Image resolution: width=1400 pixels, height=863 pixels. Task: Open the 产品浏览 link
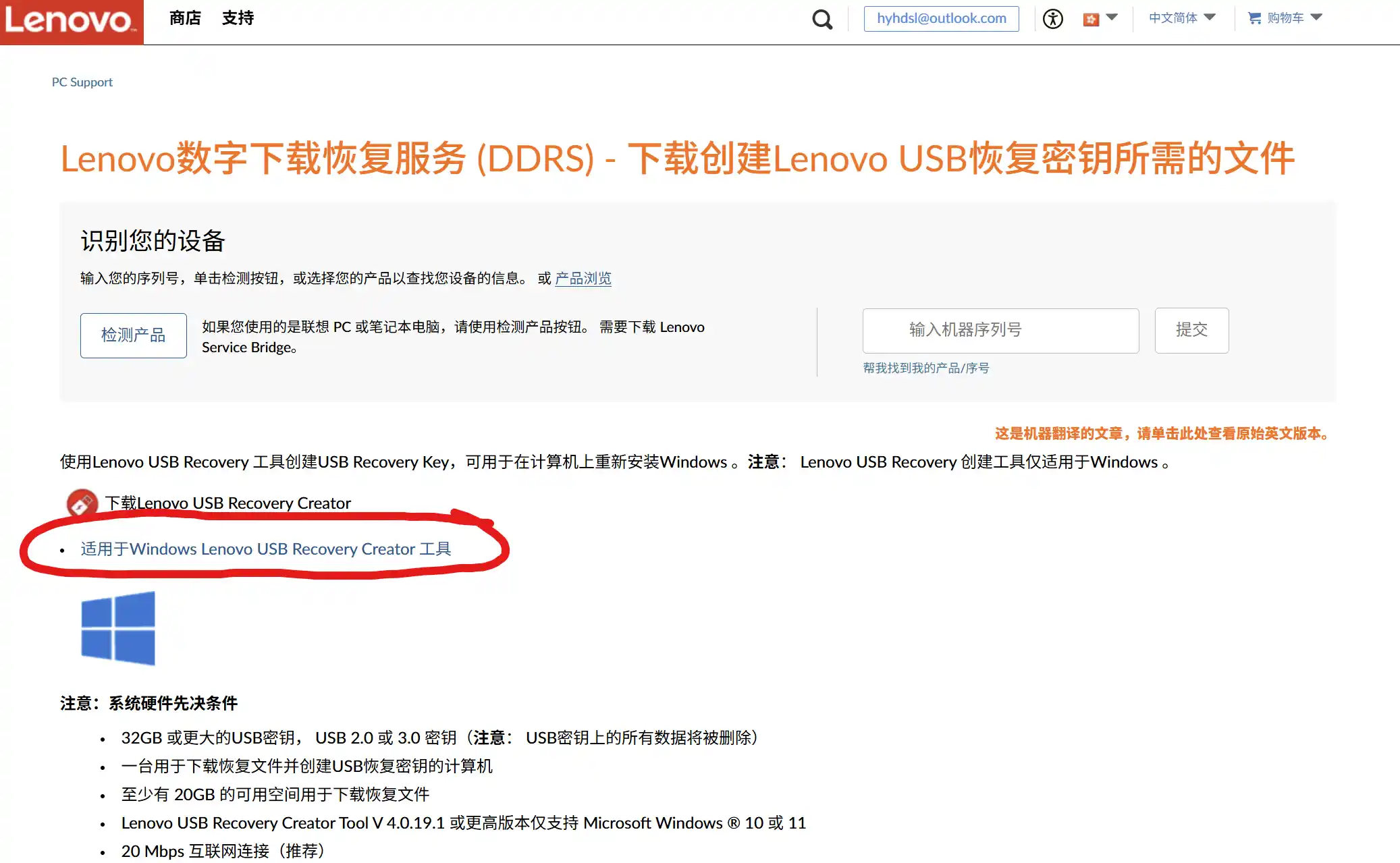point(583,279)
